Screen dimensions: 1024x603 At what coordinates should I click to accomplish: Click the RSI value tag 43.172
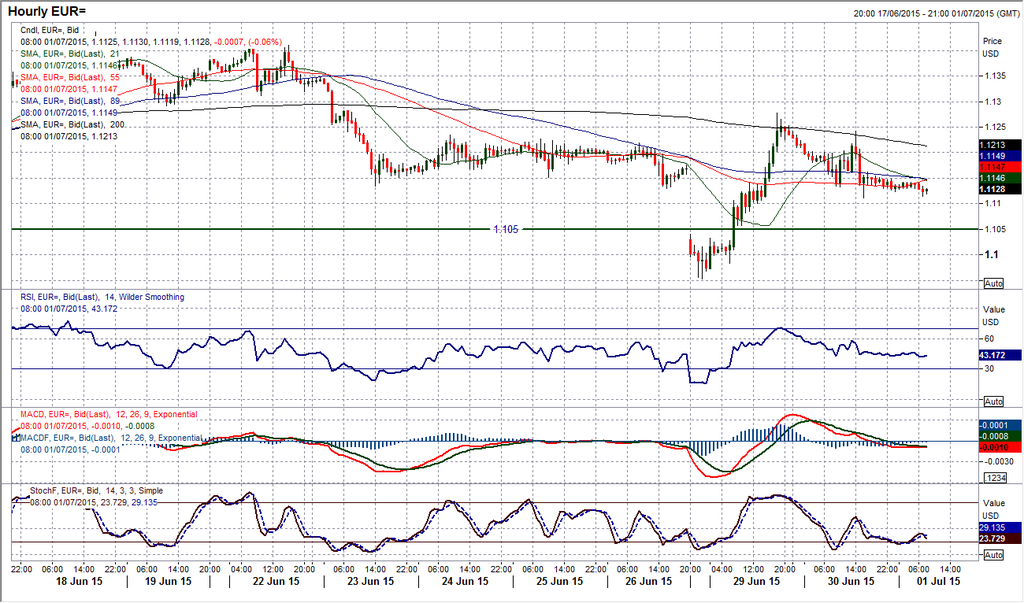[x=999, y=355]
